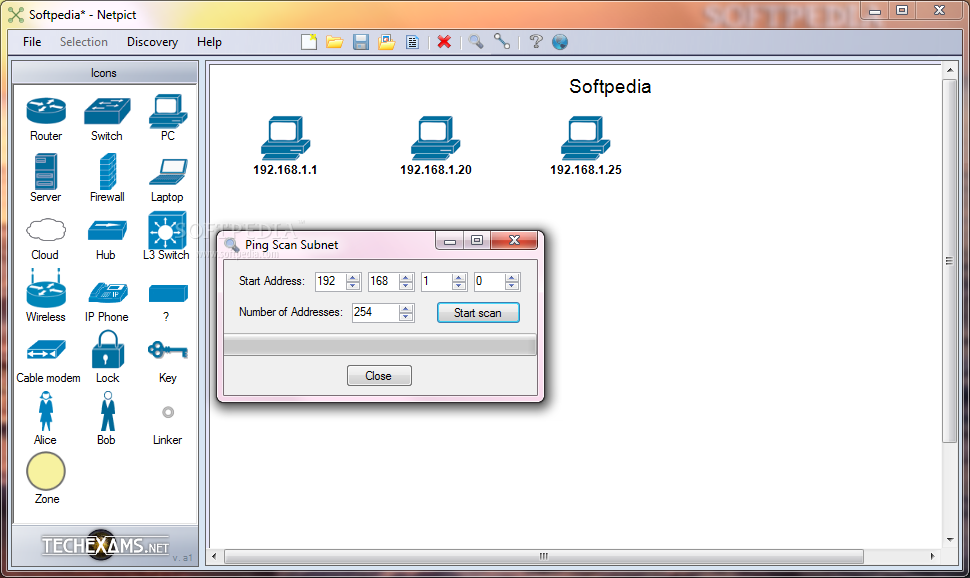Image resolution: width=970 pixels, height=578 pixels.
Task: Select the PC node 192.168.1.25
Action: (x=586, y=145)
